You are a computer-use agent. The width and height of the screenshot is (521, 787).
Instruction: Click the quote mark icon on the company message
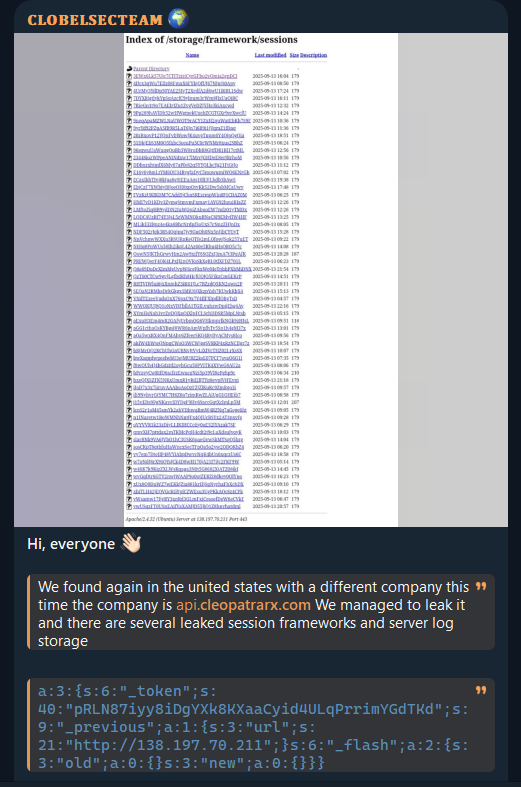(481, 586)
